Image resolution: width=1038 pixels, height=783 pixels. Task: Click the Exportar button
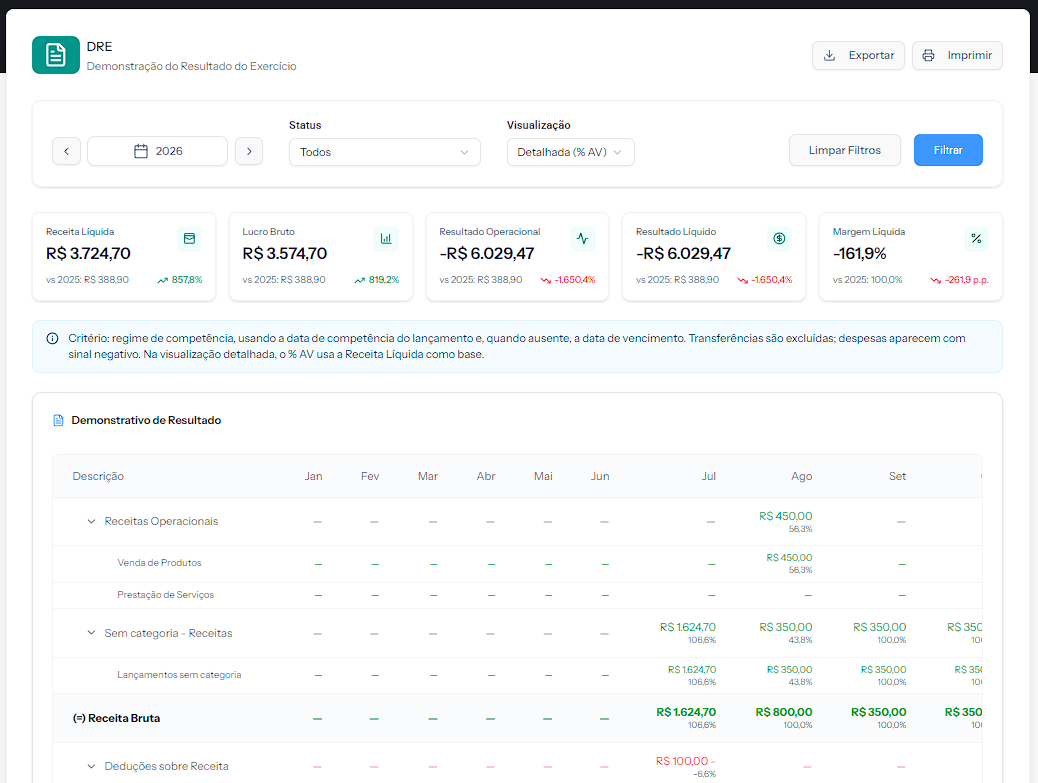coord(858,56)
